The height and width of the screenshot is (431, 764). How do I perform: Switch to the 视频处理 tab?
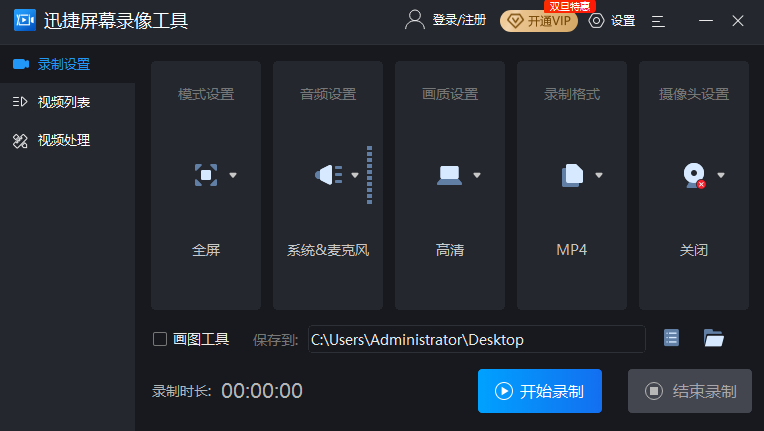(64, 140)
